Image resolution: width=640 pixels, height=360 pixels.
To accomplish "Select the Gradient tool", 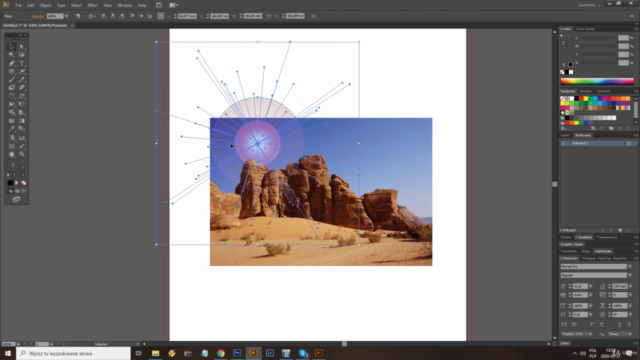I will tap(22, 121).
